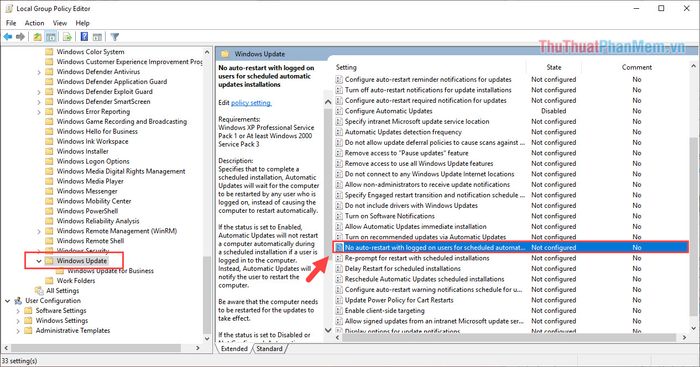Viewport: 700px width, 367px height.
Task: Click policy icon beside Automatic Updates detection frequency
Action: 339,132
